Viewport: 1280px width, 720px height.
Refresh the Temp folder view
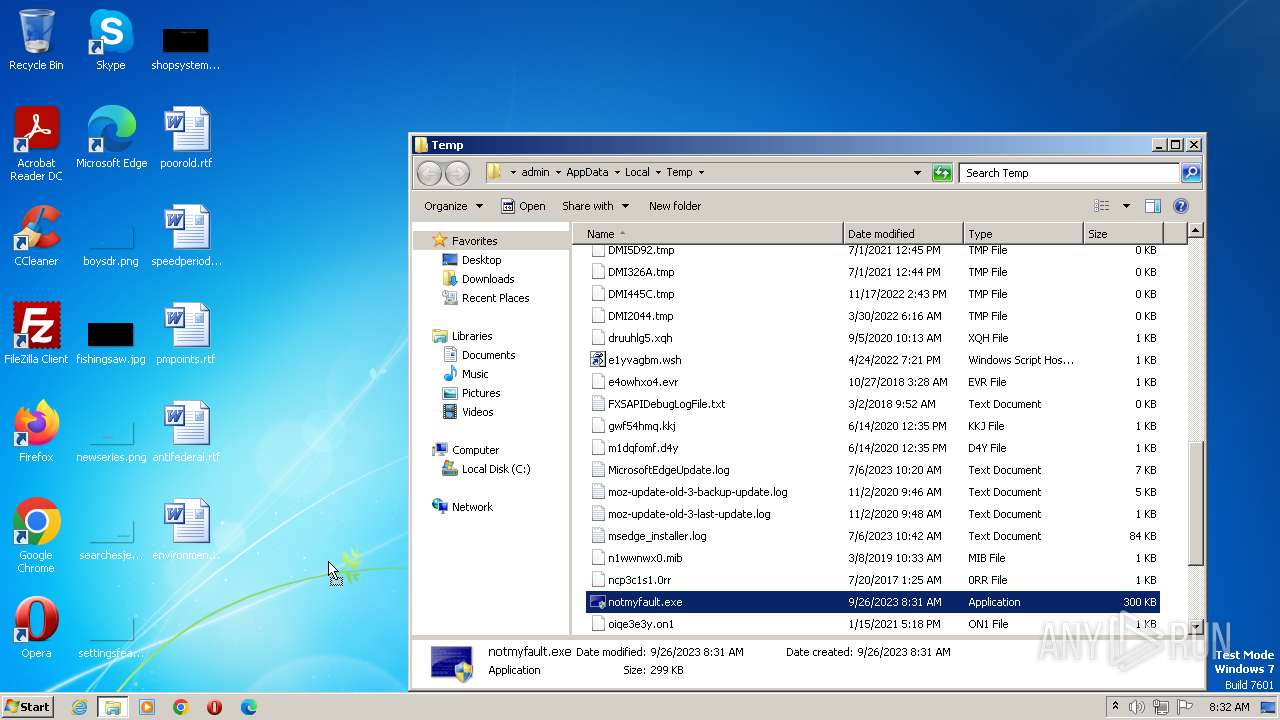tap(942, 173)
